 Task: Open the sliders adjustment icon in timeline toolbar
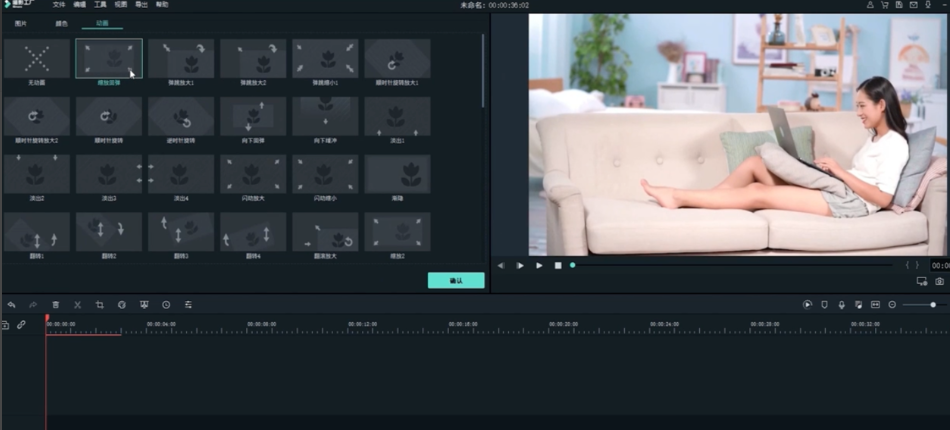[188, 304]
